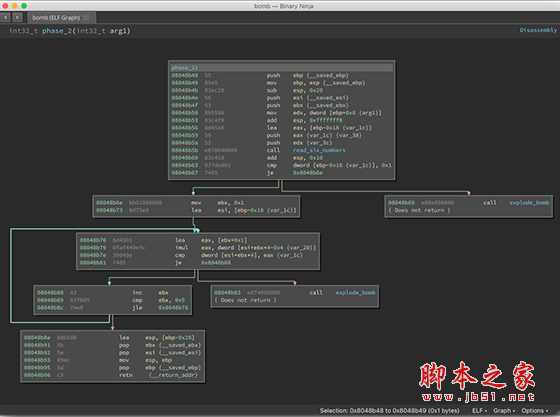Click the macOS green zoom button

pos(24,6)
